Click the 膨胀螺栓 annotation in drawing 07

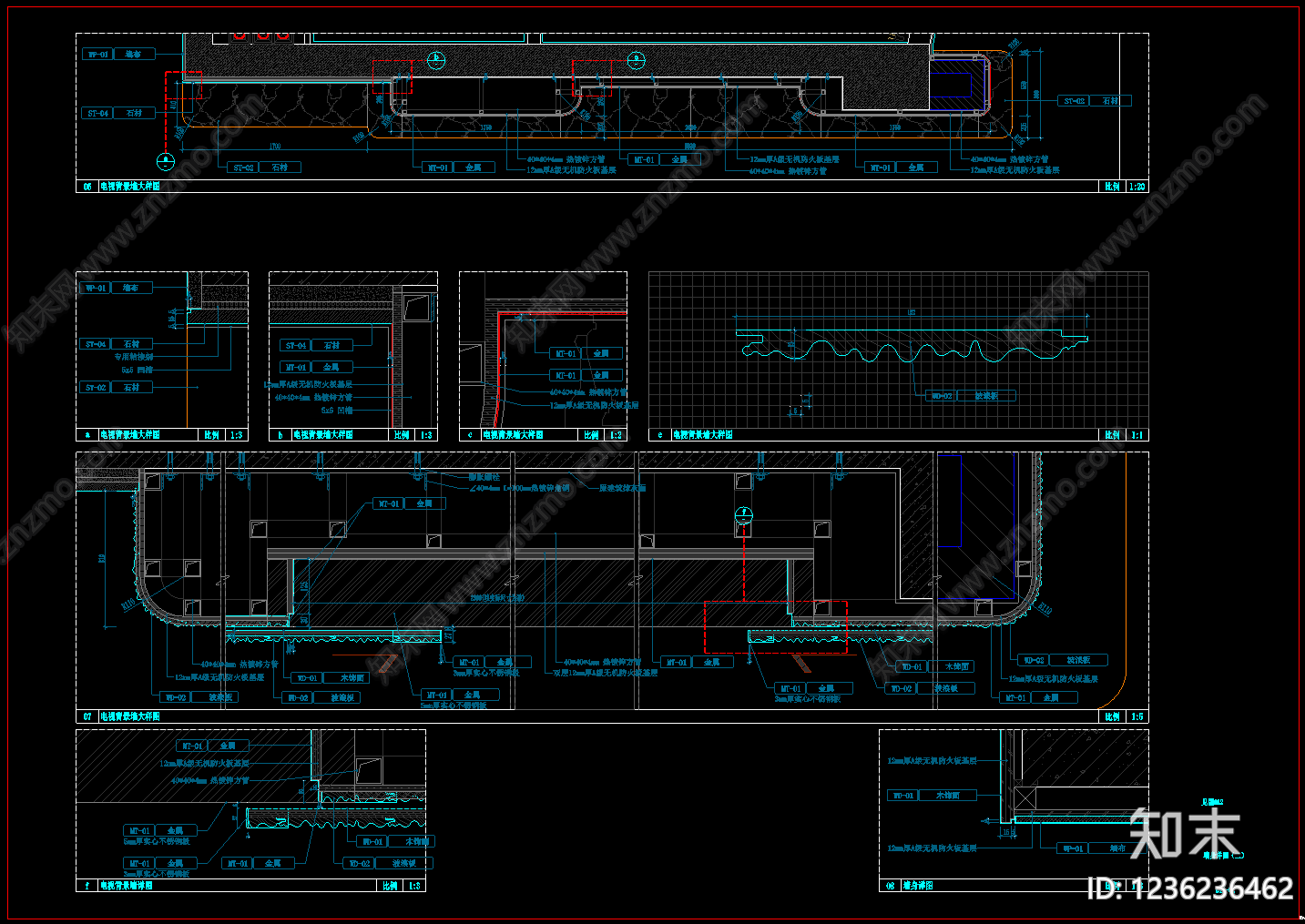pos(484,477)
